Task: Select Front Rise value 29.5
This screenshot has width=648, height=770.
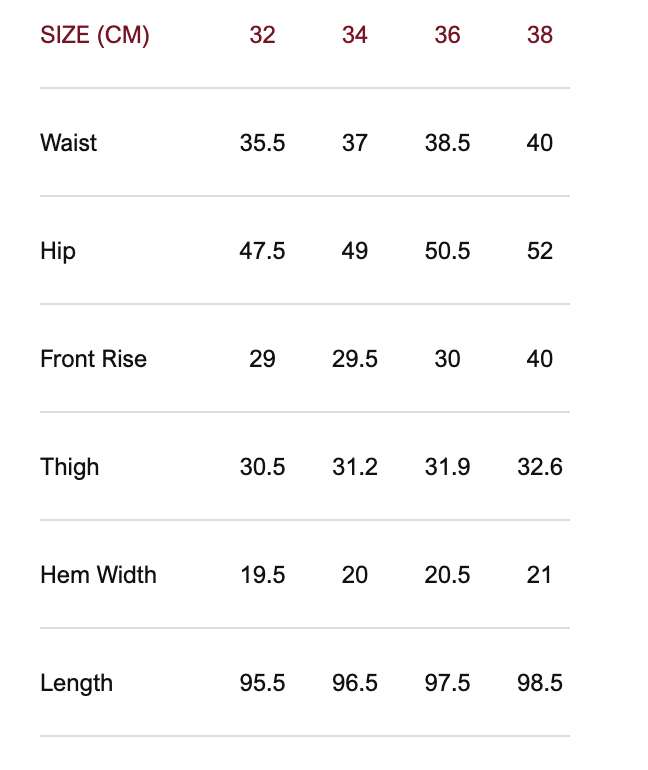Action: (355, 359)
